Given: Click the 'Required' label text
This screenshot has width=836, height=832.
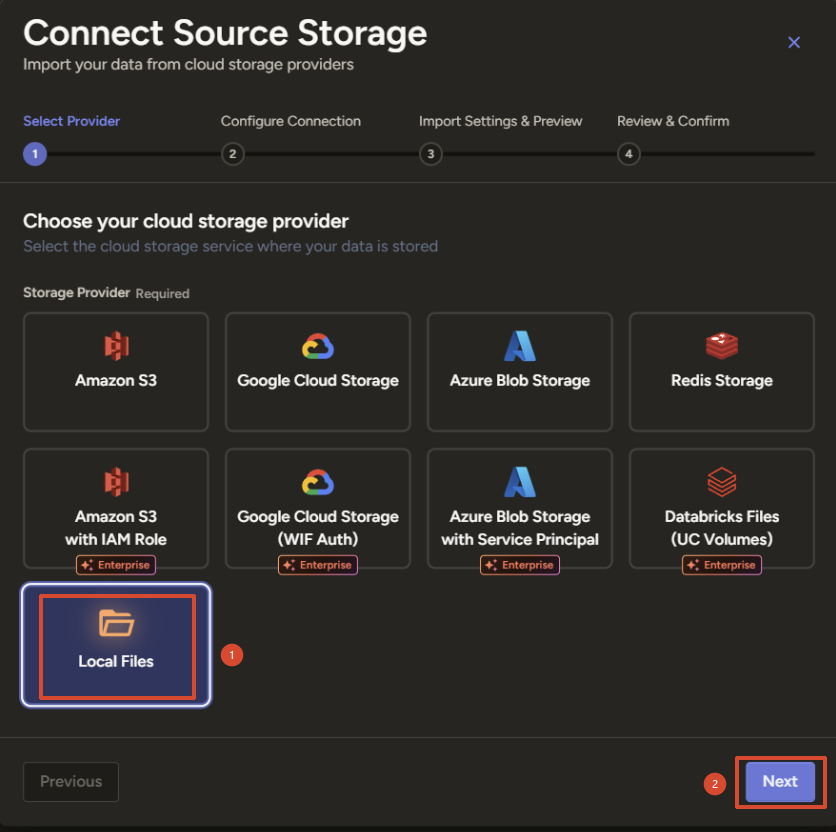Looking at the screenshot, I should point(162,293).
